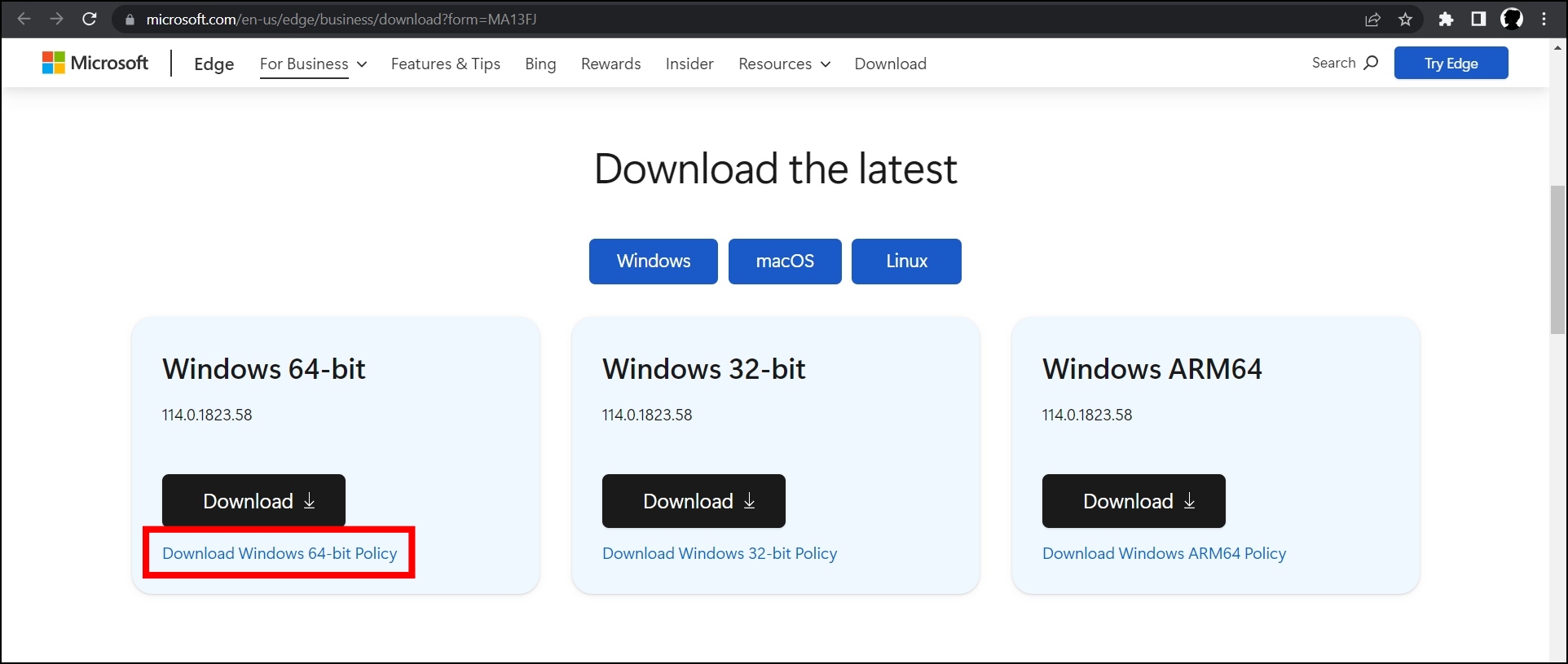This screenshot has width=1568, height=664.
Task: Click the page vertical scrollbar thumb
Action: 1557,260
